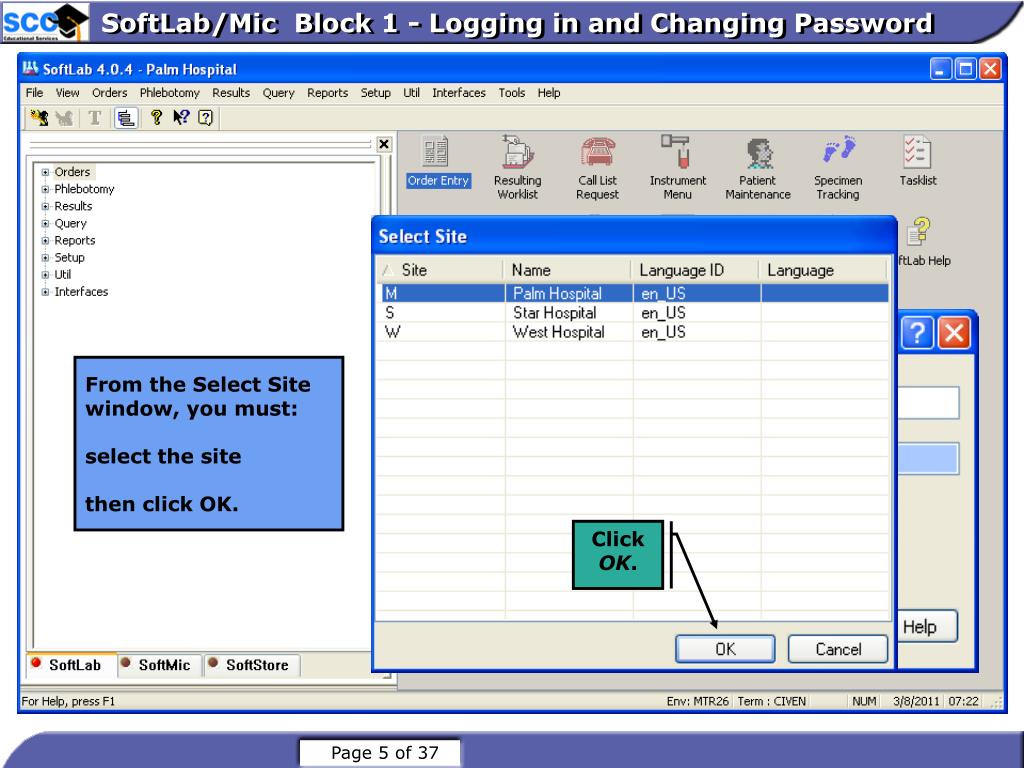Select the West Hospital row
This screenshot has width=1024, height=768.
coord(634,332)
